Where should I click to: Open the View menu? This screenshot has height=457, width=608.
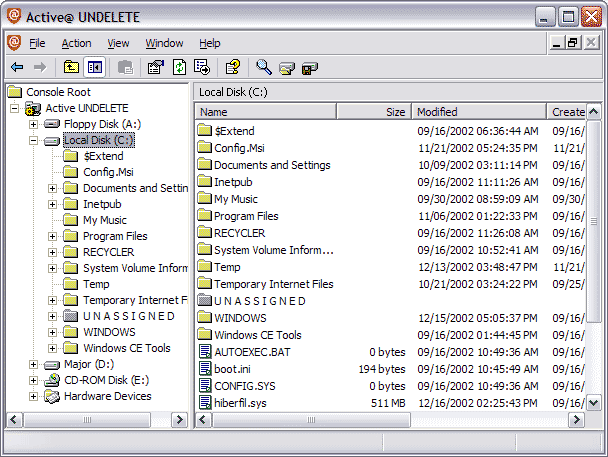(x=118, y=43)
